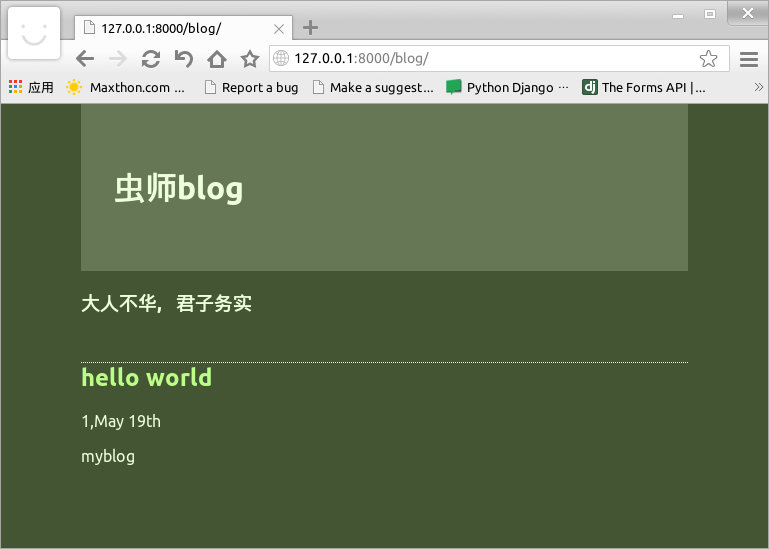
Task: Open the Maxthon.com bookmark
Action: pyautogui.click(x=126, y=87)
